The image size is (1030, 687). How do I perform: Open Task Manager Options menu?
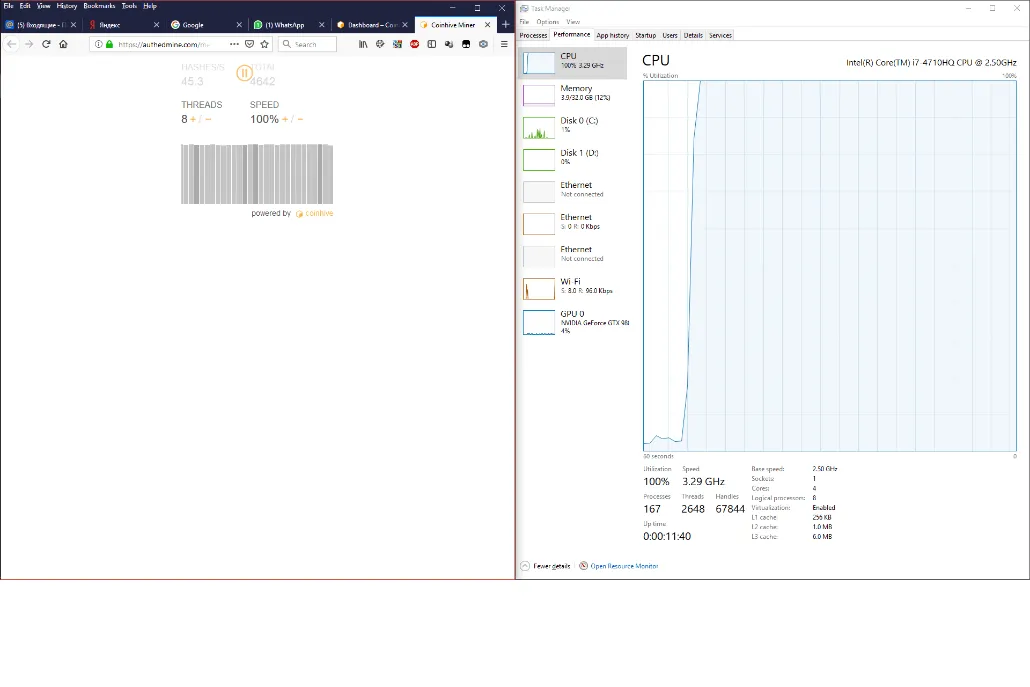[x=547, y=22]
